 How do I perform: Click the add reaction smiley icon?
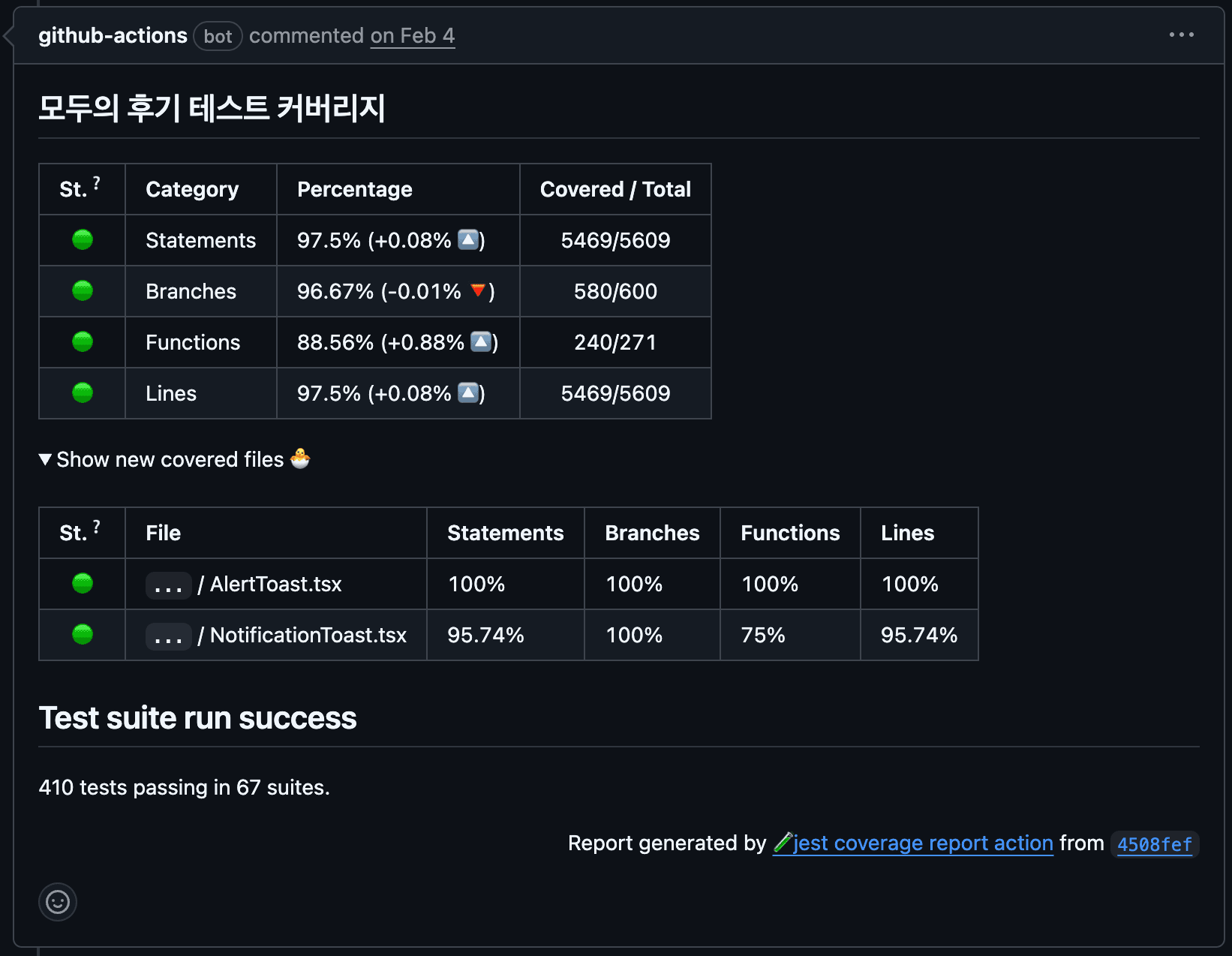(58, 901)
